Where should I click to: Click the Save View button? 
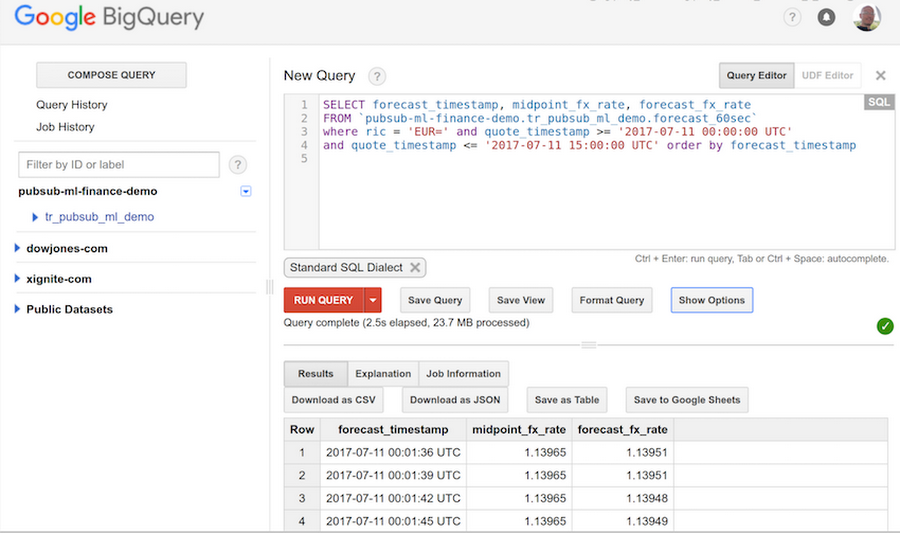[x=521, y=300]
